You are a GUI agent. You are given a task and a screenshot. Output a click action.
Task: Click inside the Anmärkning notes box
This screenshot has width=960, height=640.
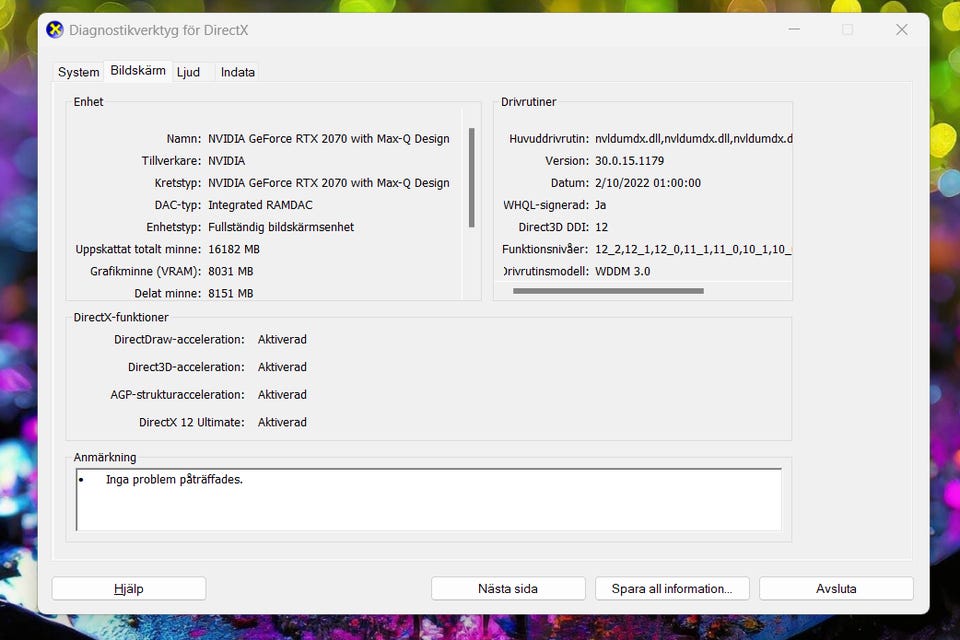pyautogui.click(x=429, y=500)
